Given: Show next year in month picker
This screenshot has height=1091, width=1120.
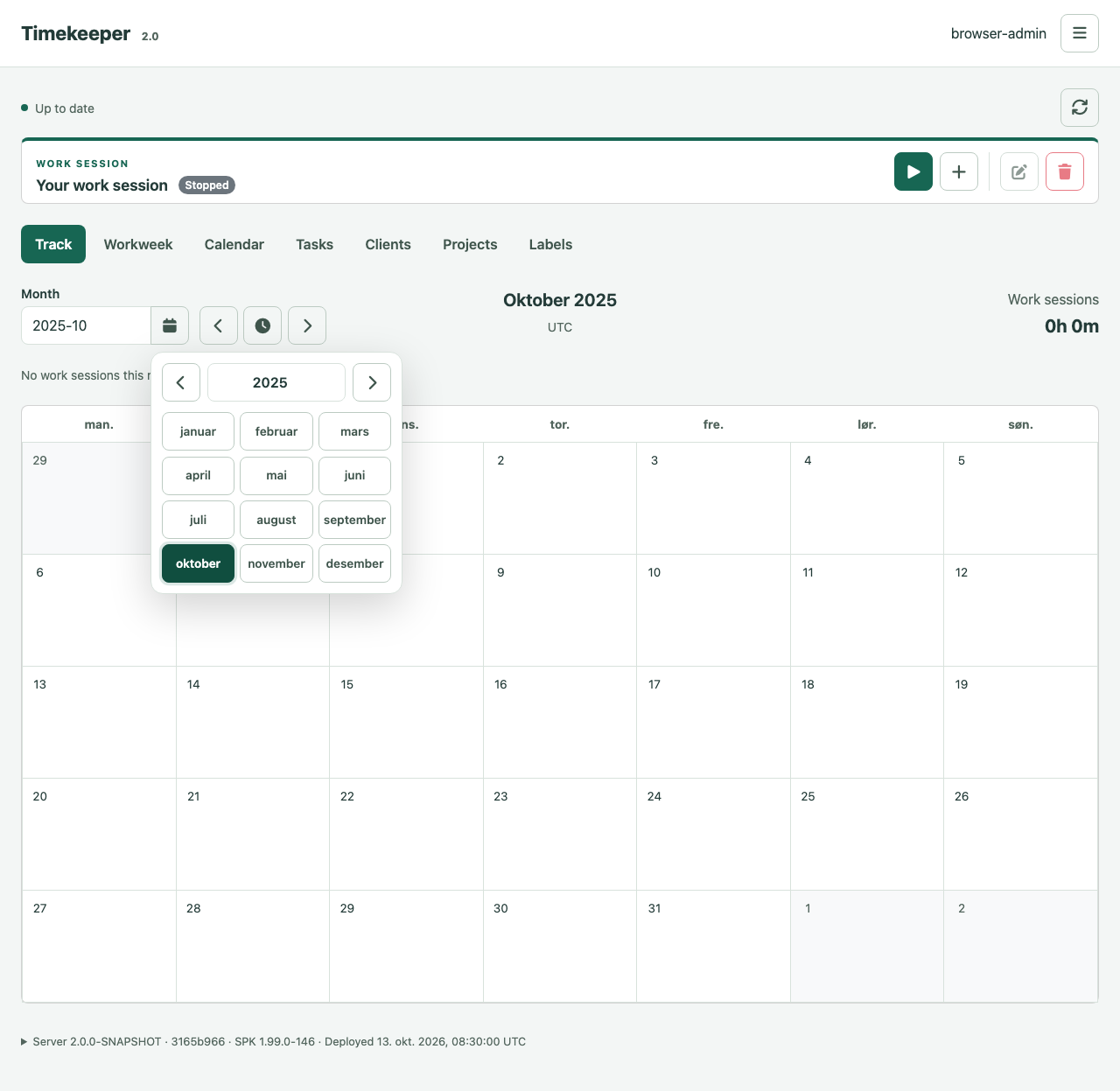Looking at the screenshot, I should point(372,382).
